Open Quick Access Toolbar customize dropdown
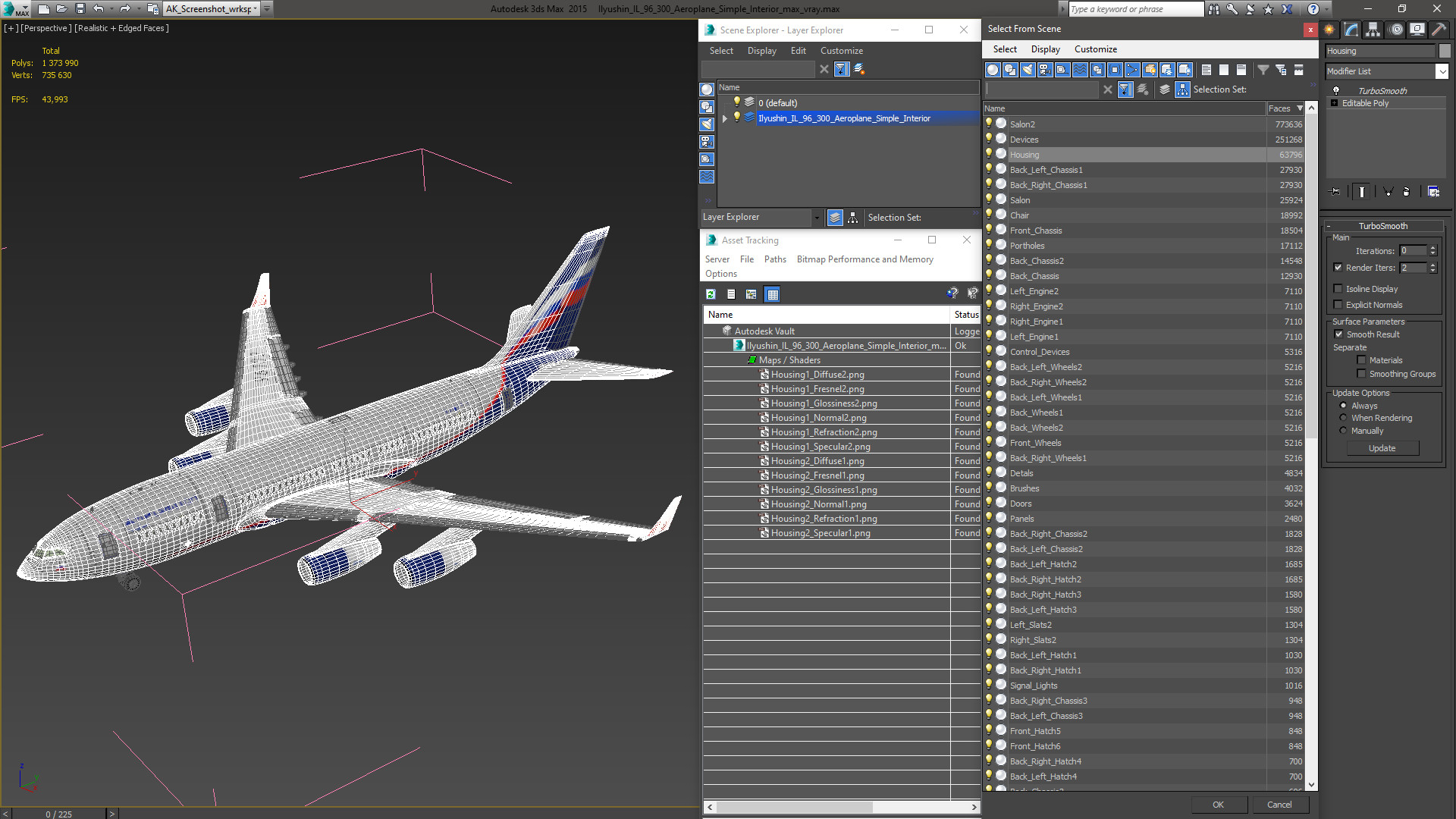This screenshot has width=1456, height=819. 267,9
